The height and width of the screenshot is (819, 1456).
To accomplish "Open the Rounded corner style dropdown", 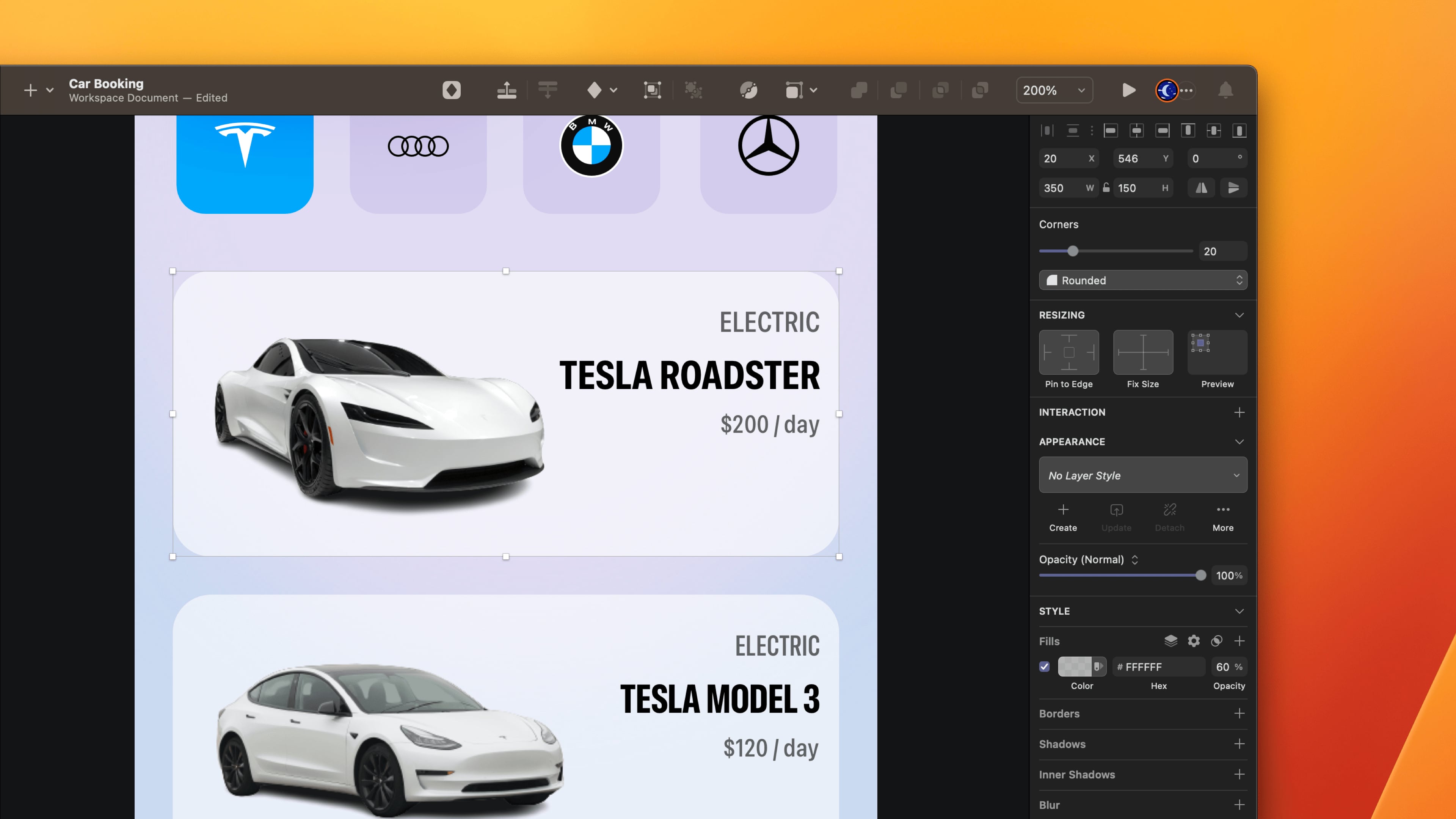I will (x=1142, y=280).
